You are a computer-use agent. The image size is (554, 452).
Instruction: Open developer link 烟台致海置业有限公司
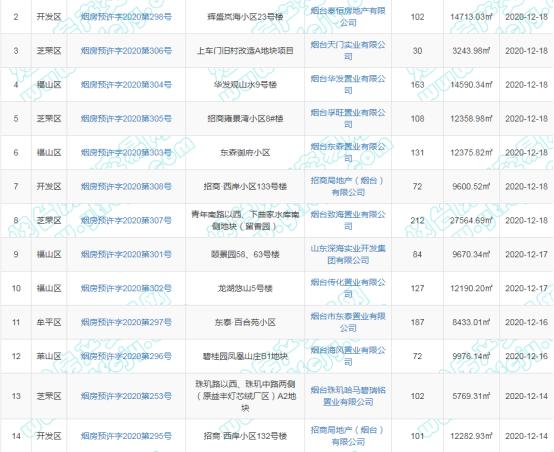coord(348,221)
